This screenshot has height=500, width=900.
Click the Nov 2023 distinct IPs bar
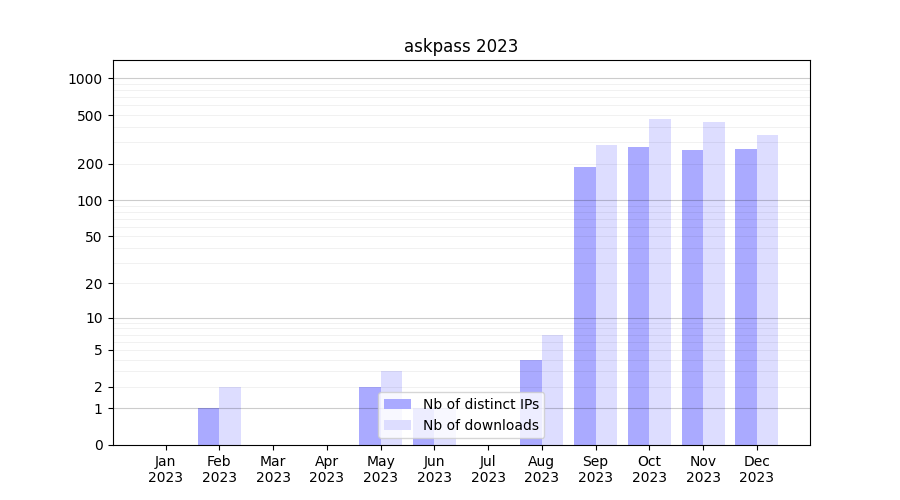(692, 297)
